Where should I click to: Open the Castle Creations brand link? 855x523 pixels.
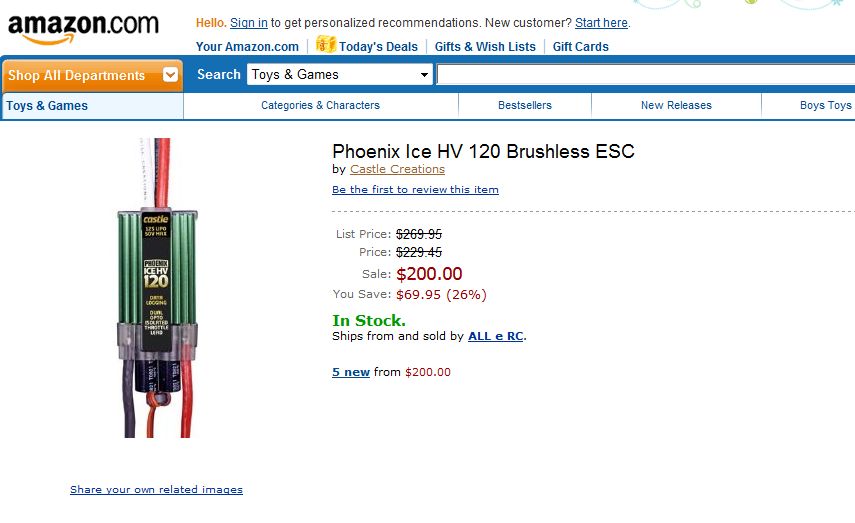click(x=397, y=169)
